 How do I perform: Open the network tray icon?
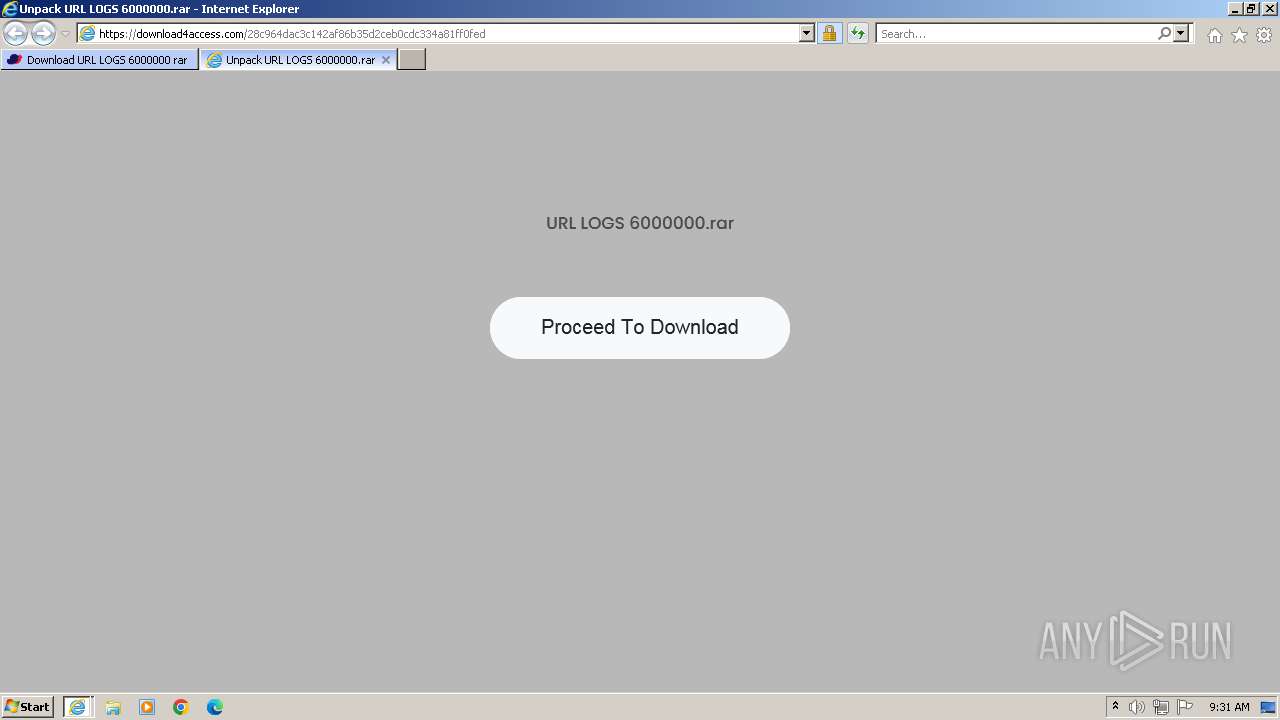click(x=1161, y=707)
